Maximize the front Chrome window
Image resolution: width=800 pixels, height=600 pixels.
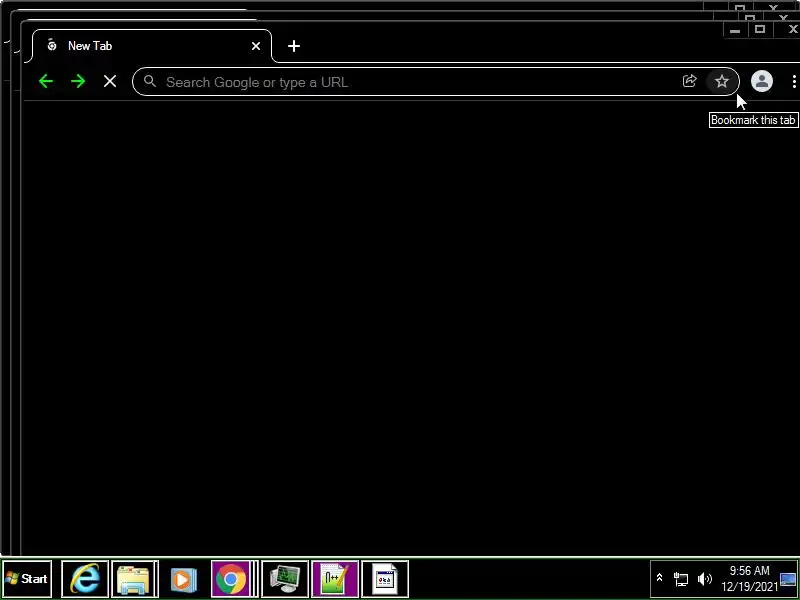[760, 30]
